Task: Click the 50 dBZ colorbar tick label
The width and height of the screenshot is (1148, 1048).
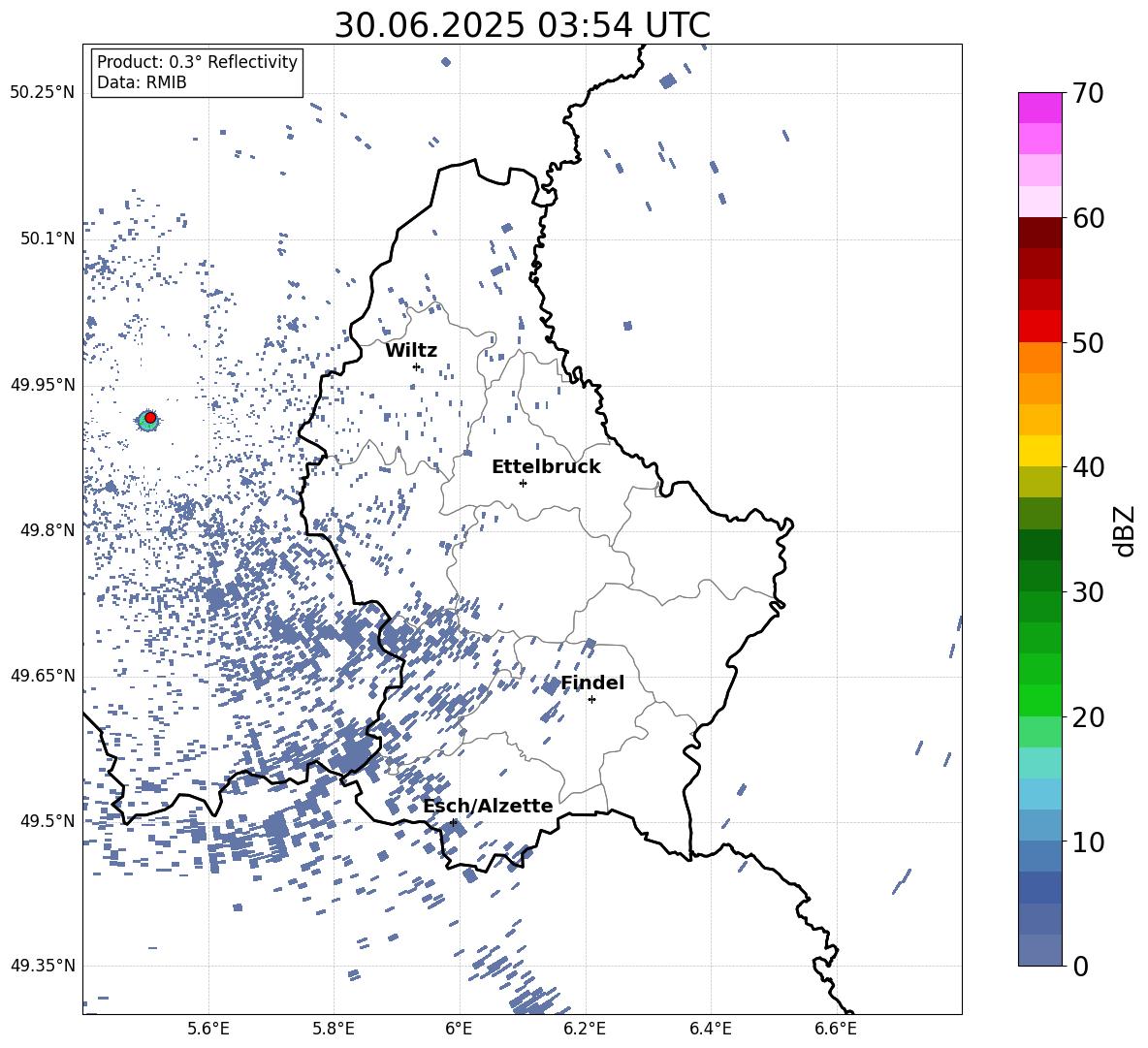Action: tap(1088, 342)
